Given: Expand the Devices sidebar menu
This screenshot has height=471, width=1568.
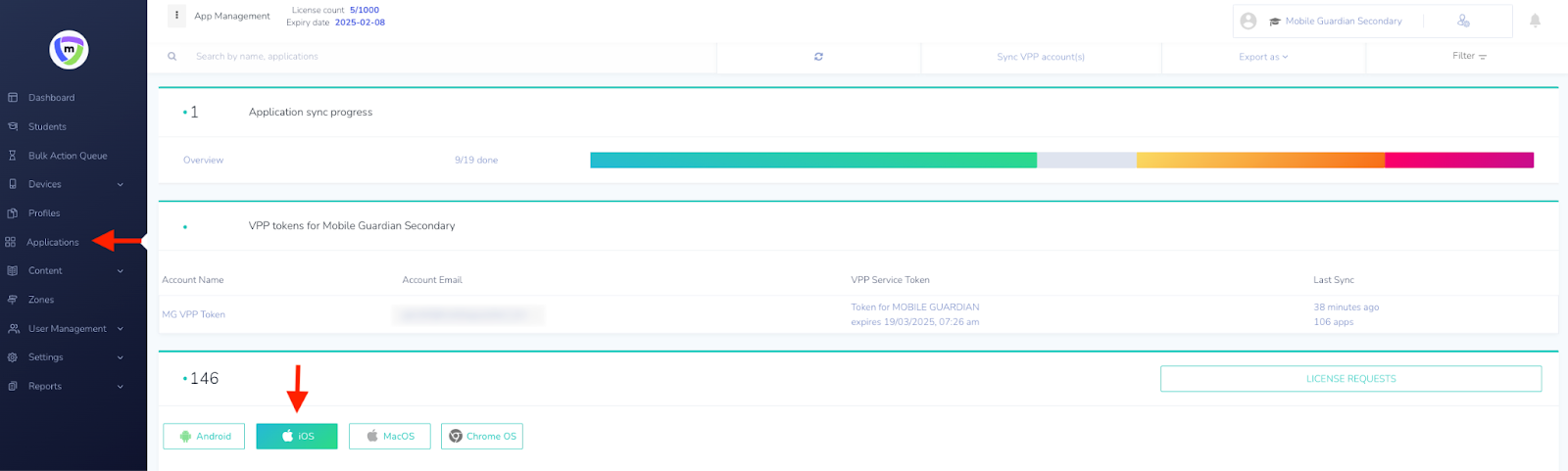Looking at the screenshot, I should 65,184.
